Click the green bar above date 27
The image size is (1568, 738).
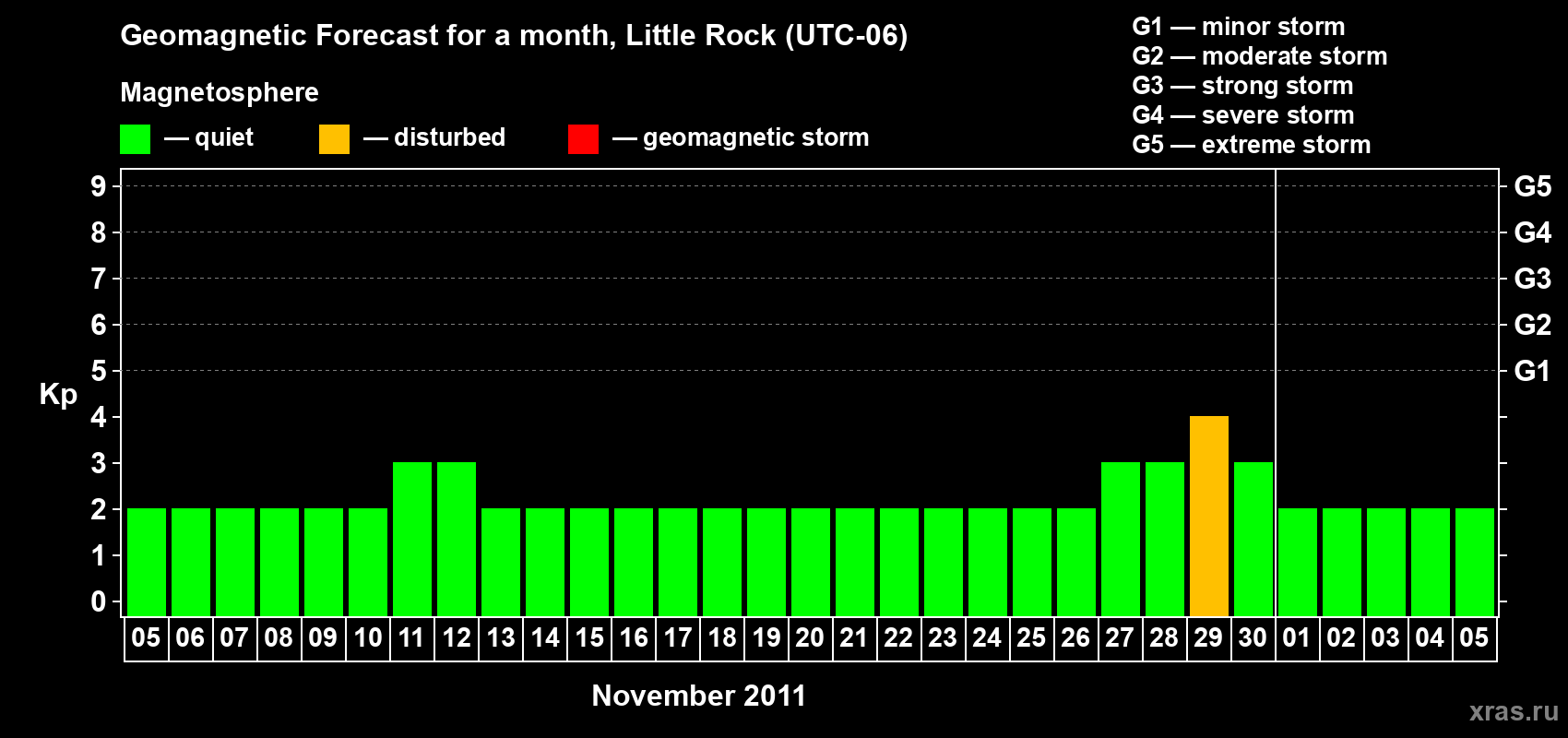click(x=1121, y=540)
